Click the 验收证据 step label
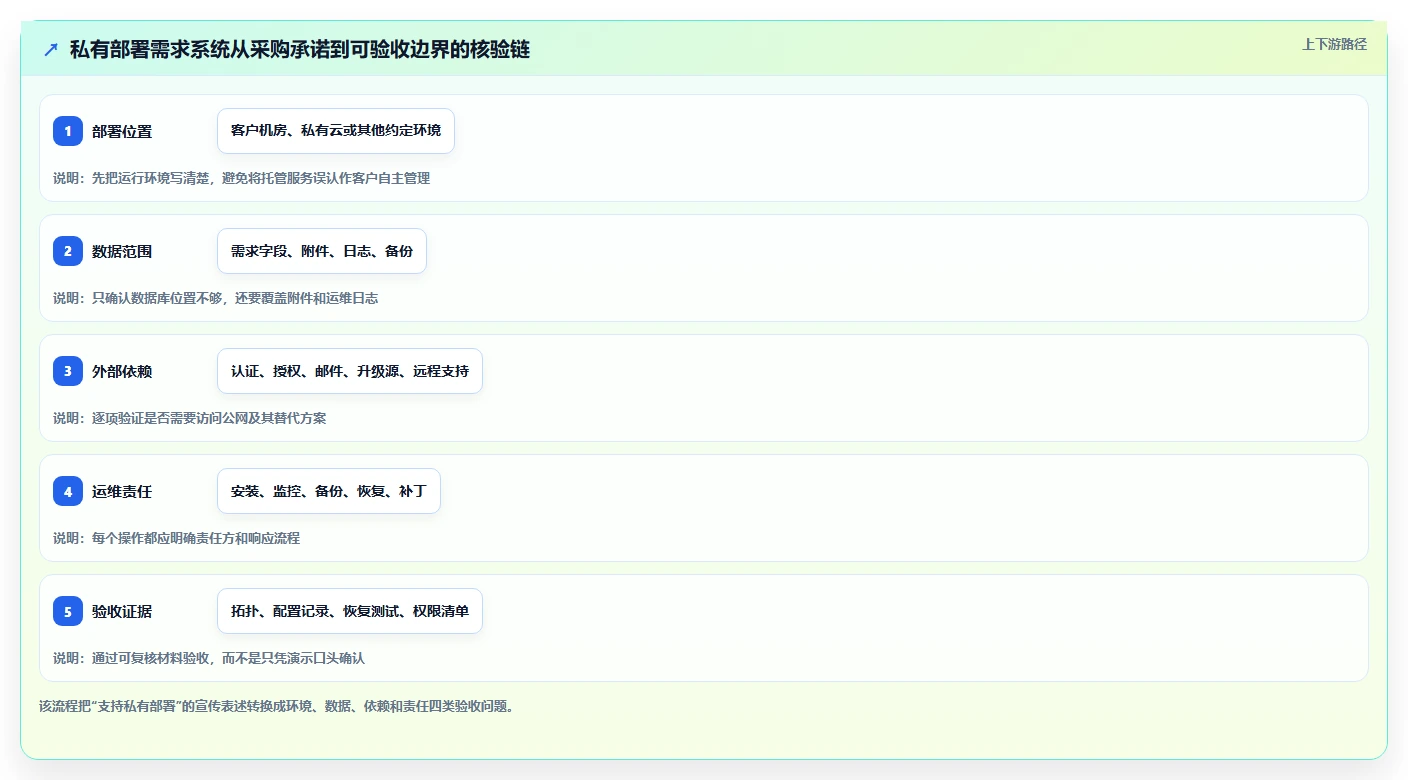 tap(122, 611)
